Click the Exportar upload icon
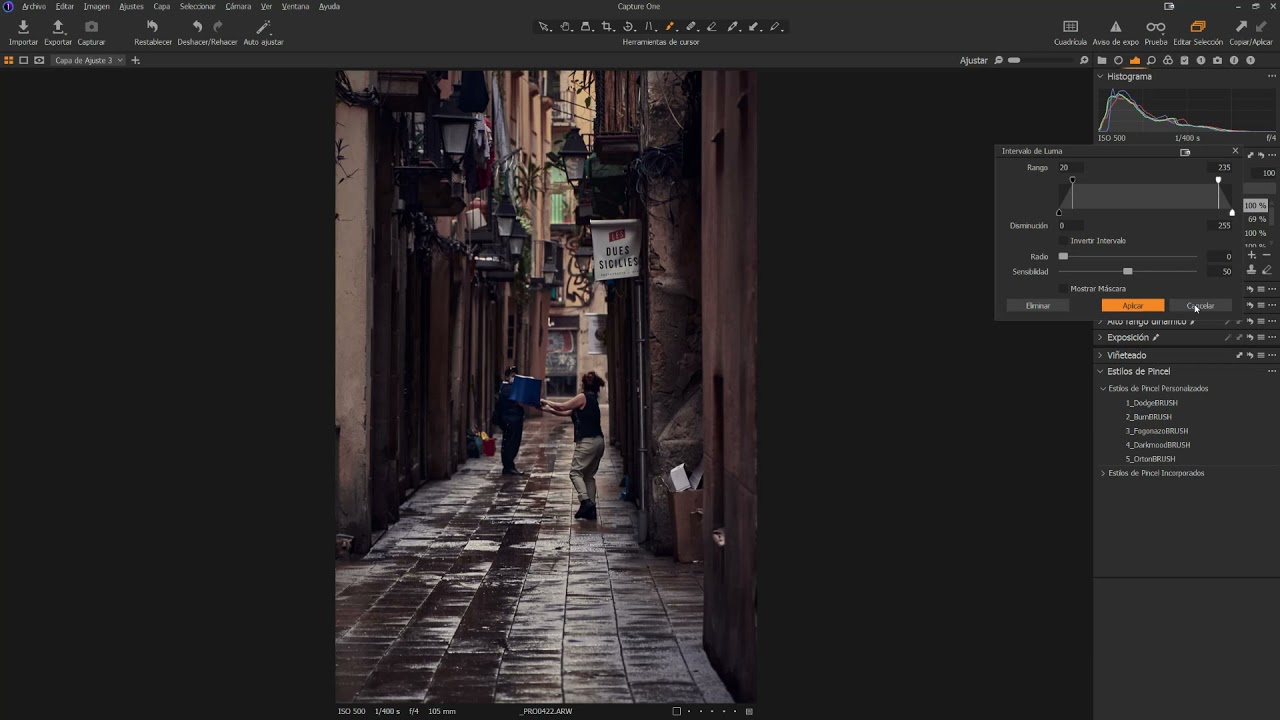 pos(58,27)
